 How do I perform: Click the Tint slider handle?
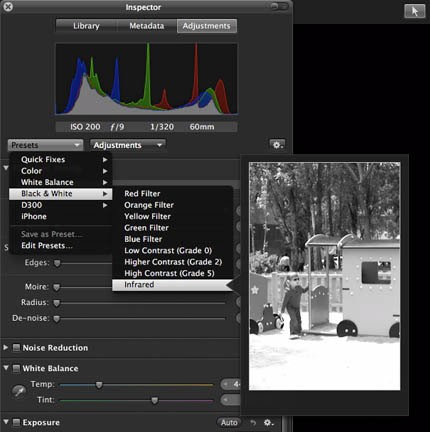155,400
